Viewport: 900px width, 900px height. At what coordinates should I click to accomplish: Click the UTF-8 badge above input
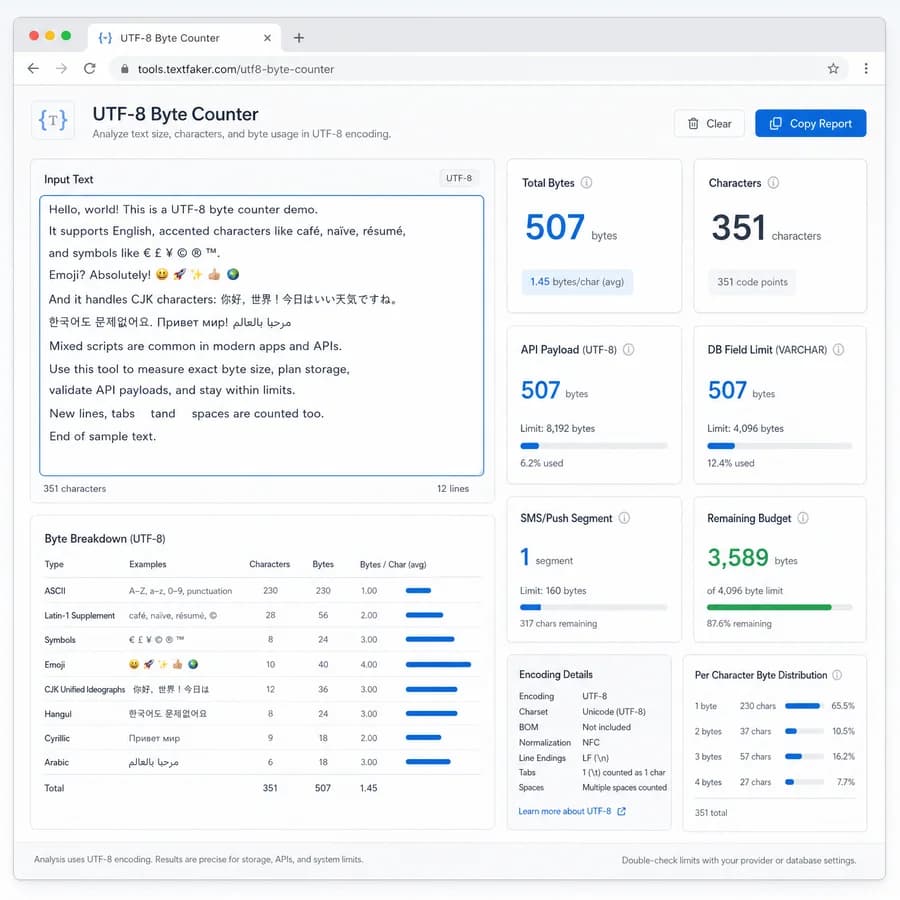coord(459,179)
